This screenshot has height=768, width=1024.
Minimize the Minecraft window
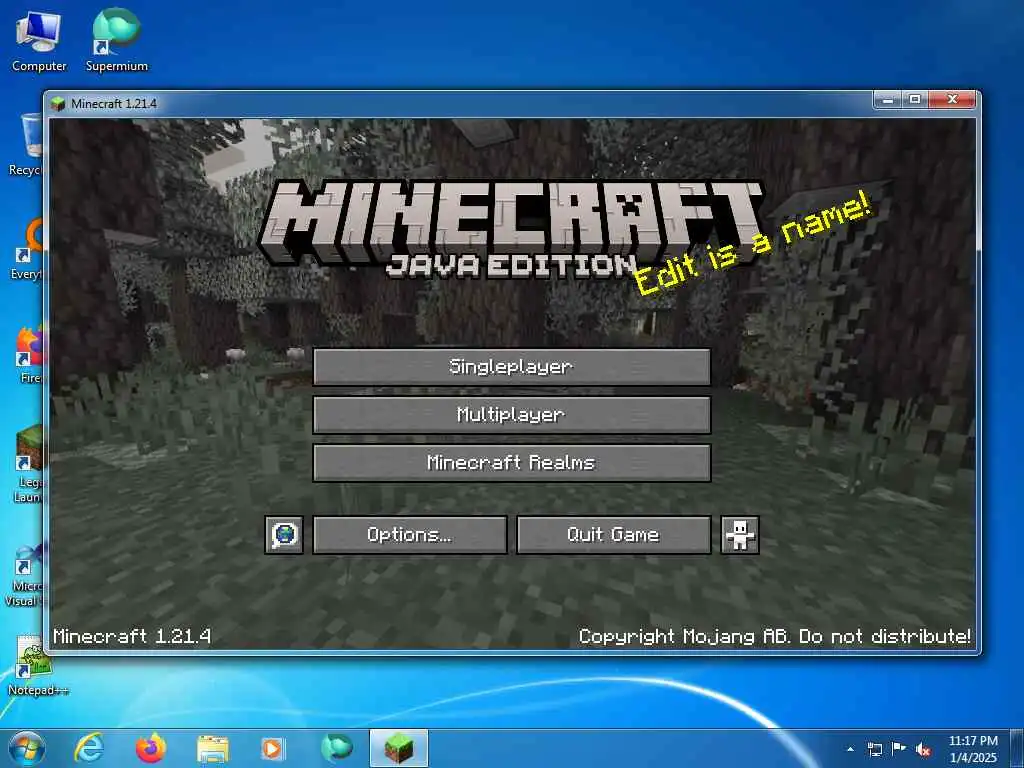pyautogui.click(x=888, y=99)
